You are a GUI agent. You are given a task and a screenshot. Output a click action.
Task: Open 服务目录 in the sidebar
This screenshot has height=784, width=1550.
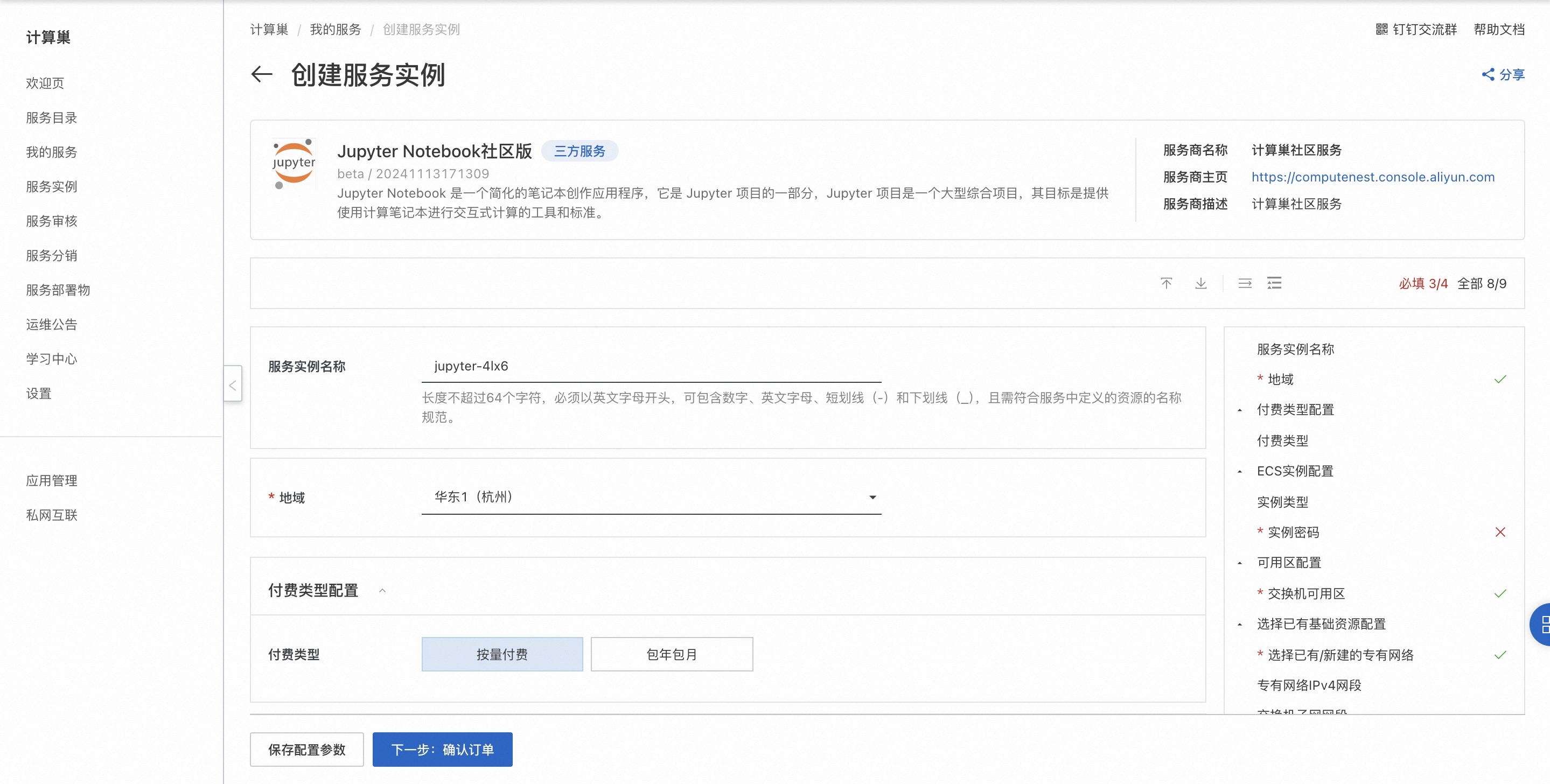52,118
